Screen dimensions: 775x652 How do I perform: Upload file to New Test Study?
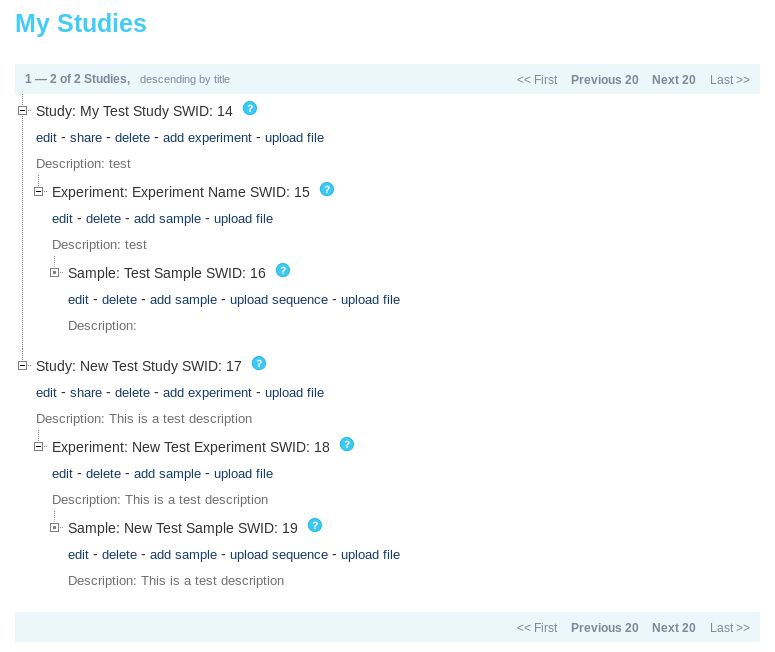[x=295, y=393]
